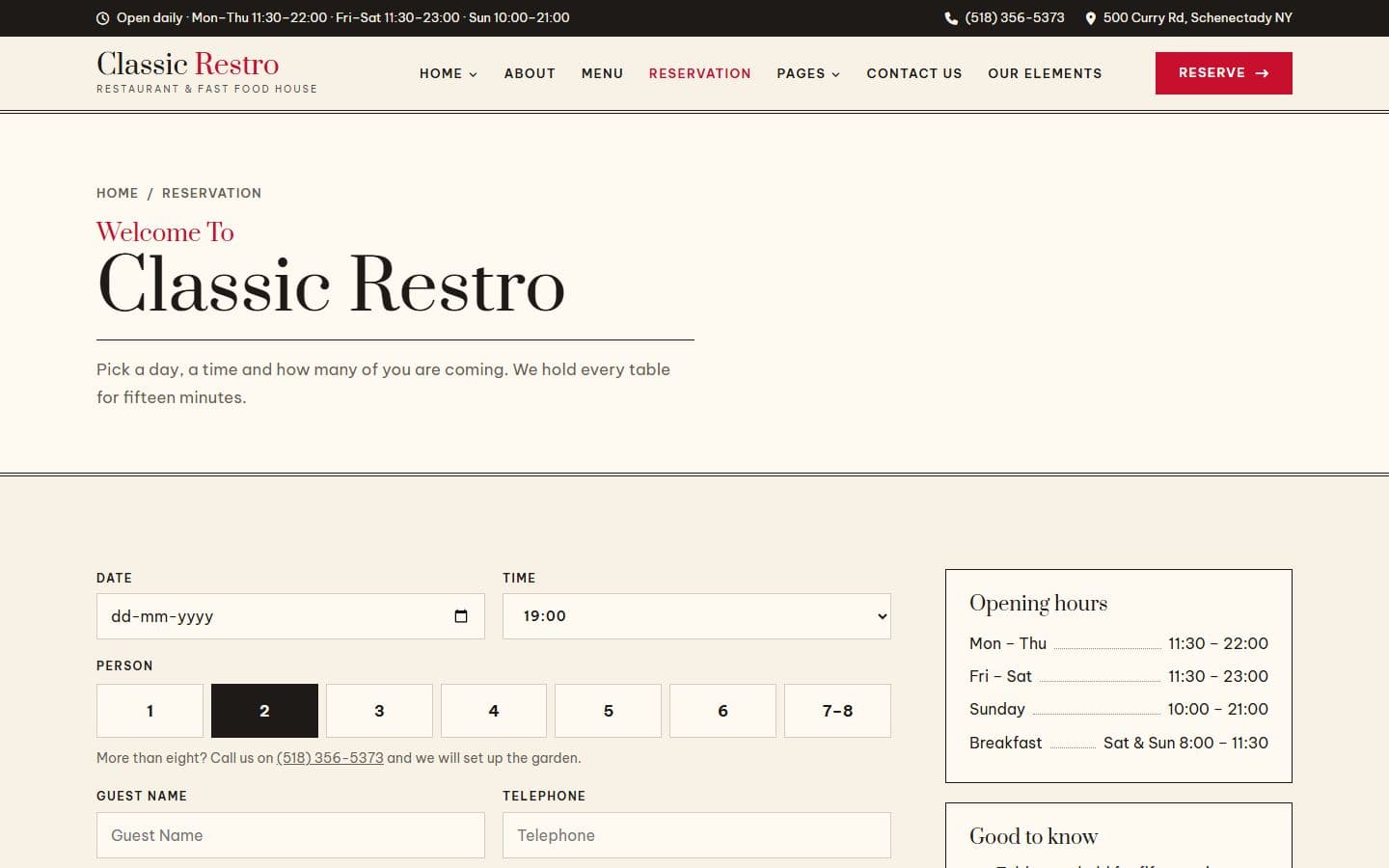The height and width of the screenshot is (868, 1389).
Task: Open the Reservation nav item
Action: click(x=699, y=73)
